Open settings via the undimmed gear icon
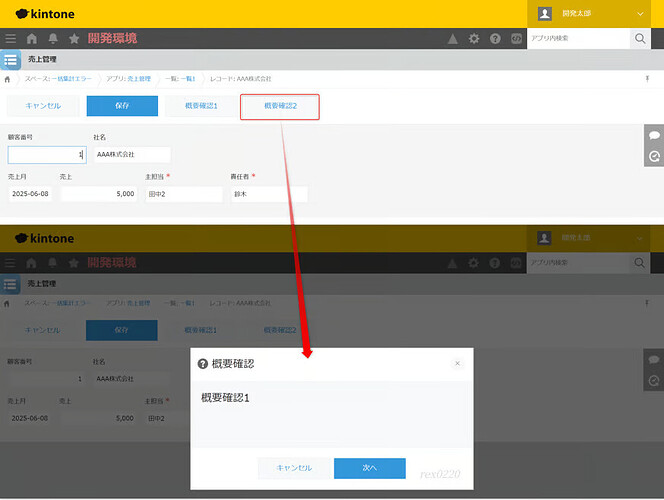Viewport: 664px width, 500px height. pyautogui.click(x=473, y=39)
